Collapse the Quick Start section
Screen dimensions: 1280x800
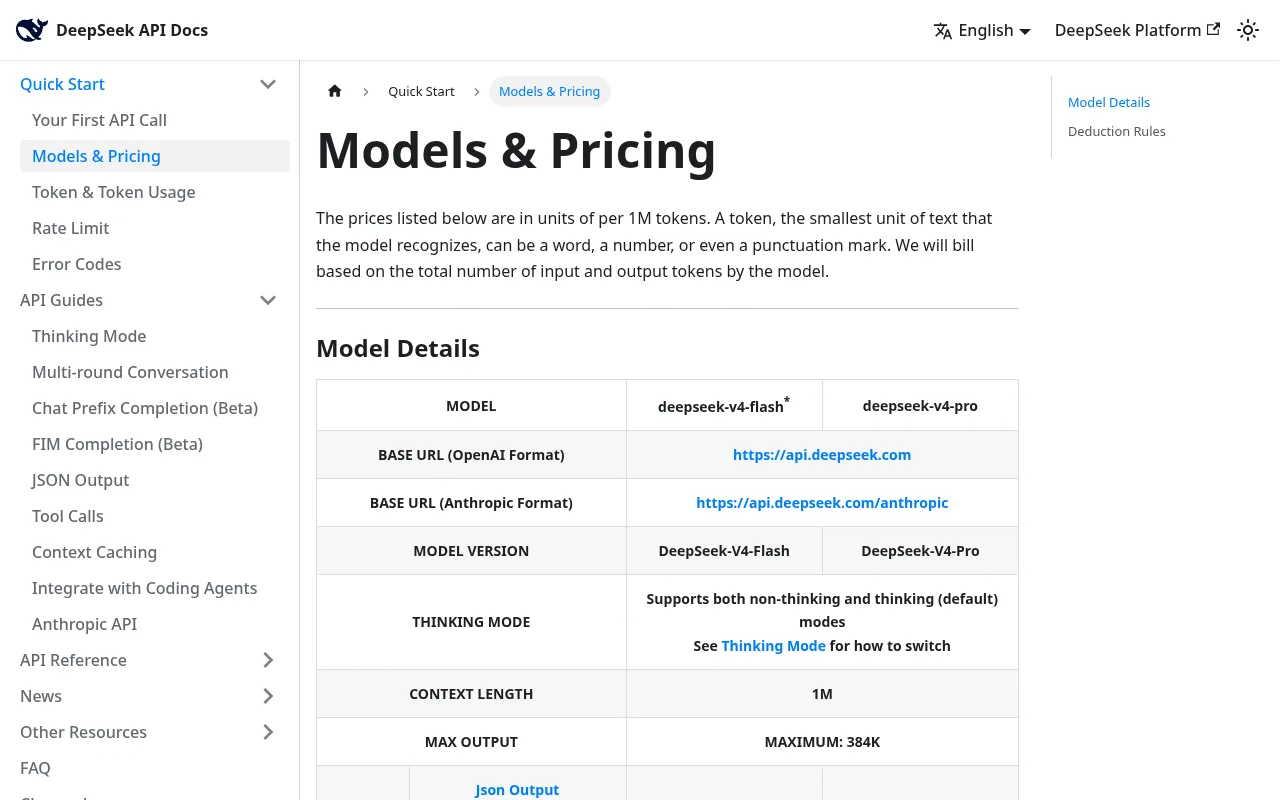point(268,84)
